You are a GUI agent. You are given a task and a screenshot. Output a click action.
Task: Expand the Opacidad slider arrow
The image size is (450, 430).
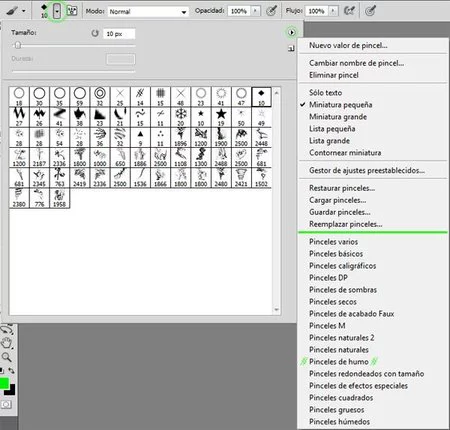pyautogui.click(x=255, y=11)
